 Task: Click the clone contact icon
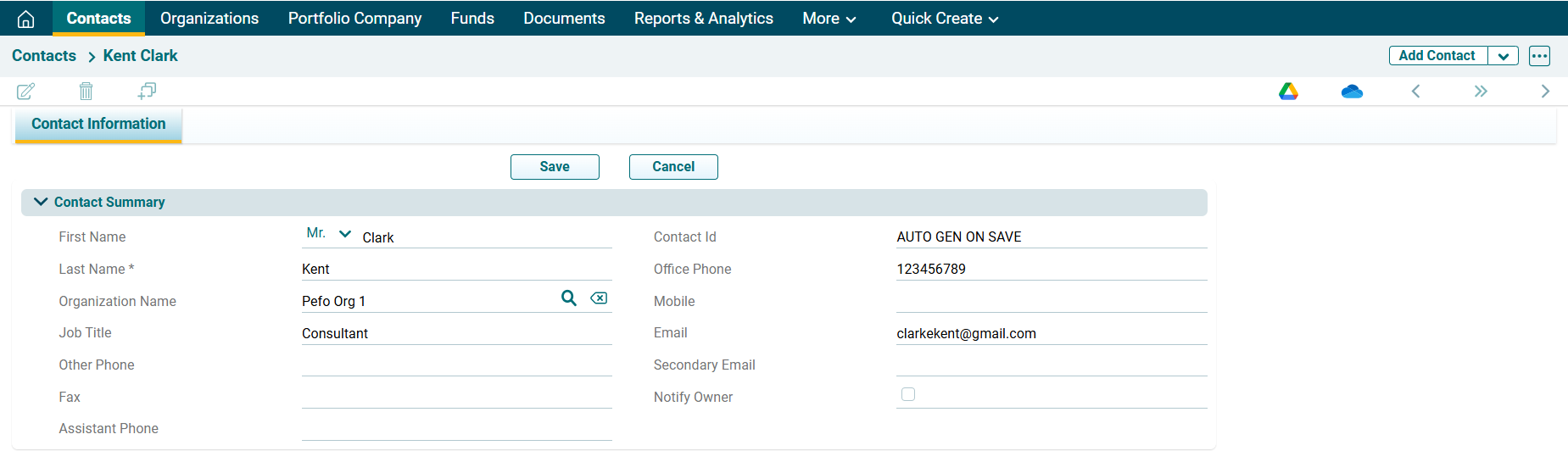147,91
